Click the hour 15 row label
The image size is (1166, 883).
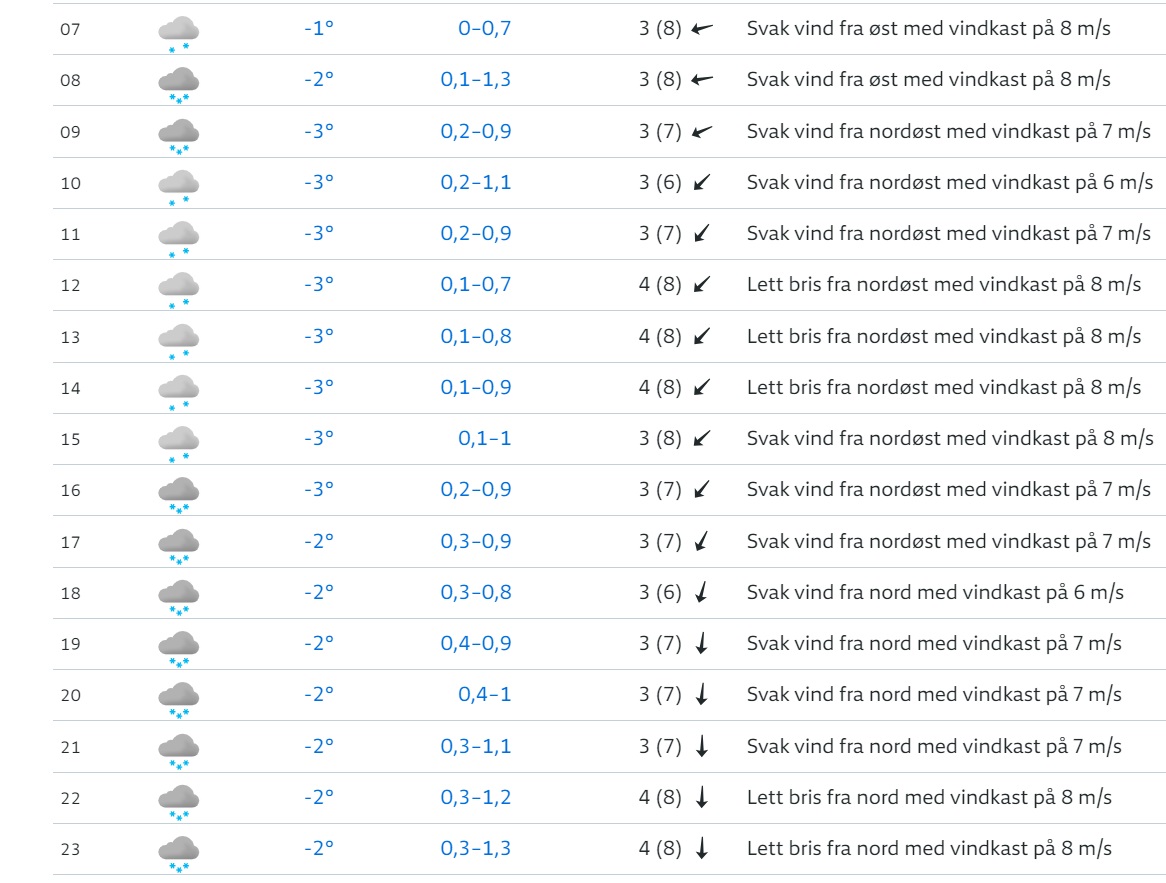point(71,439)
